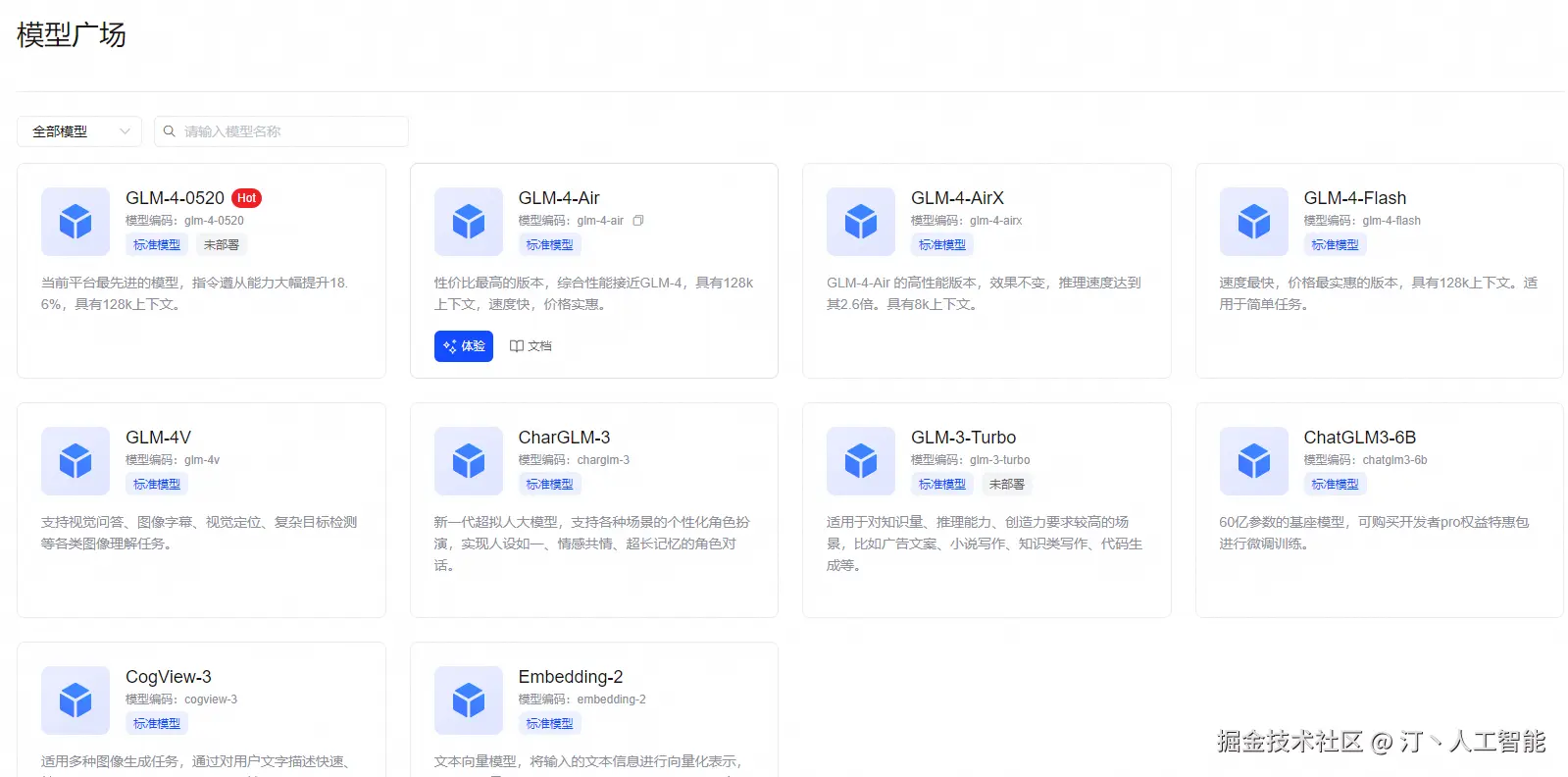The width and height of the screenshot is (1568, 777).
Task: Click the GLM-3-Turbo description text
Action: pyautogui.click(x=985, y=544)
